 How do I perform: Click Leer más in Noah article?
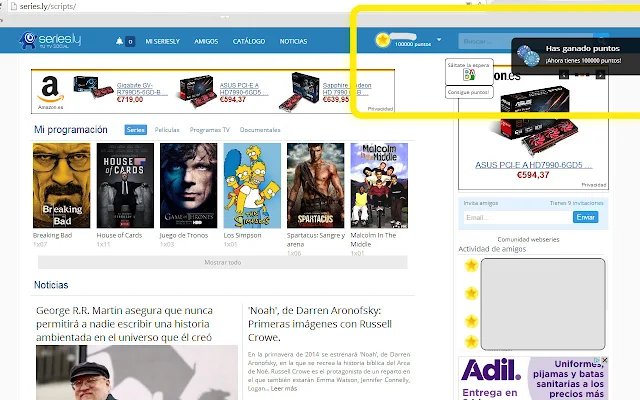coord(284,389)
